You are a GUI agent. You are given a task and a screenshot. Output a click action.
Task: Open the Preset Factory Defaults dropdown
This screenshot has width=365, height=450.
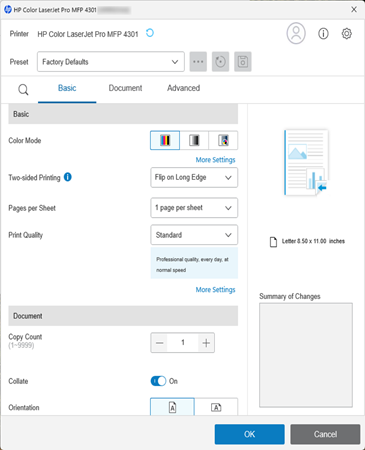[x=111, y=62]
